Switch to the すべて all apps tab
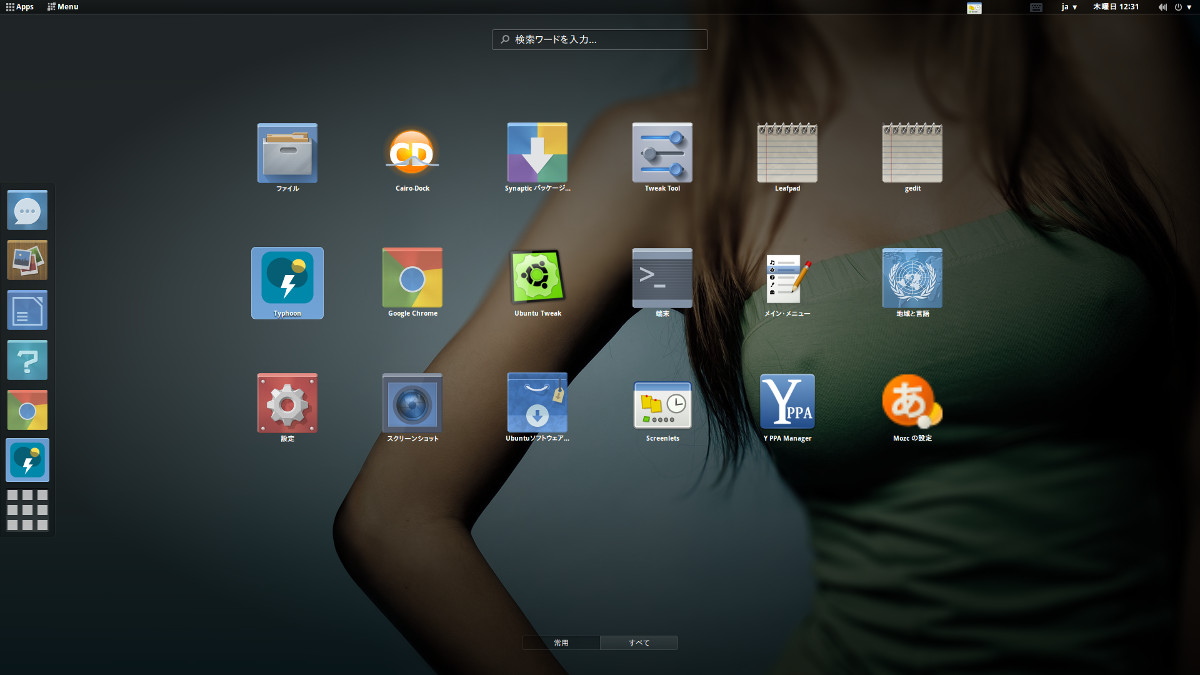The width and height of the screenshot is (1200, 675). click(x=639, y=643)
